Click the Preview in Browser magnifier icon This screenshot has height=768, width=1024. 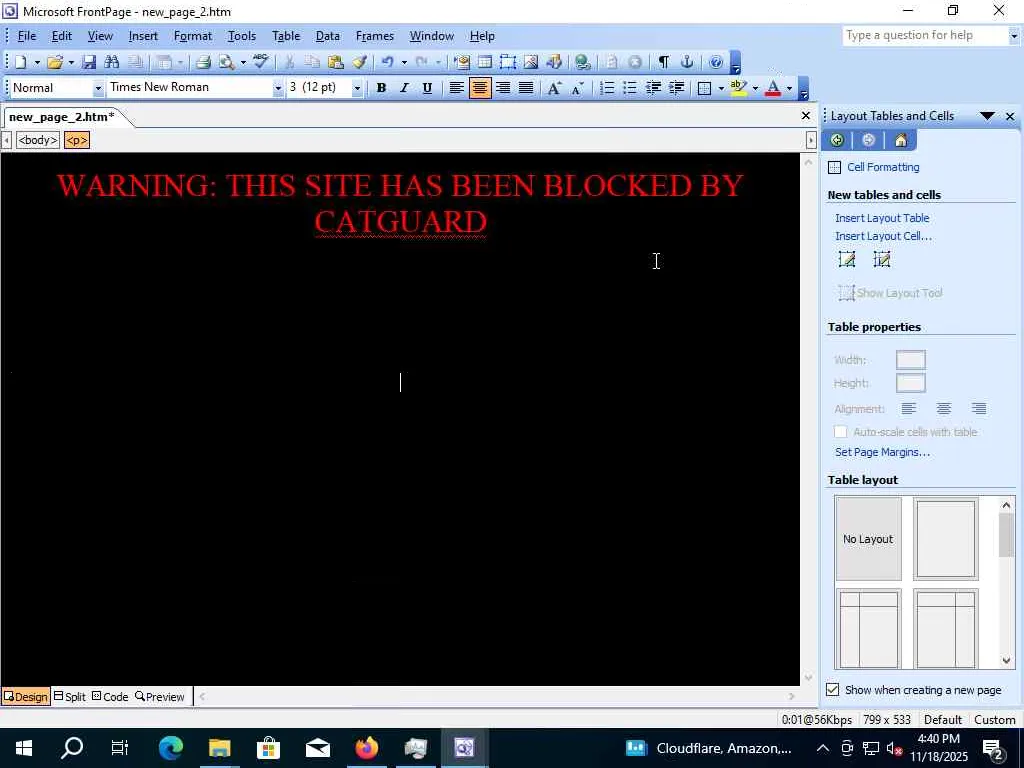point(227,62)
